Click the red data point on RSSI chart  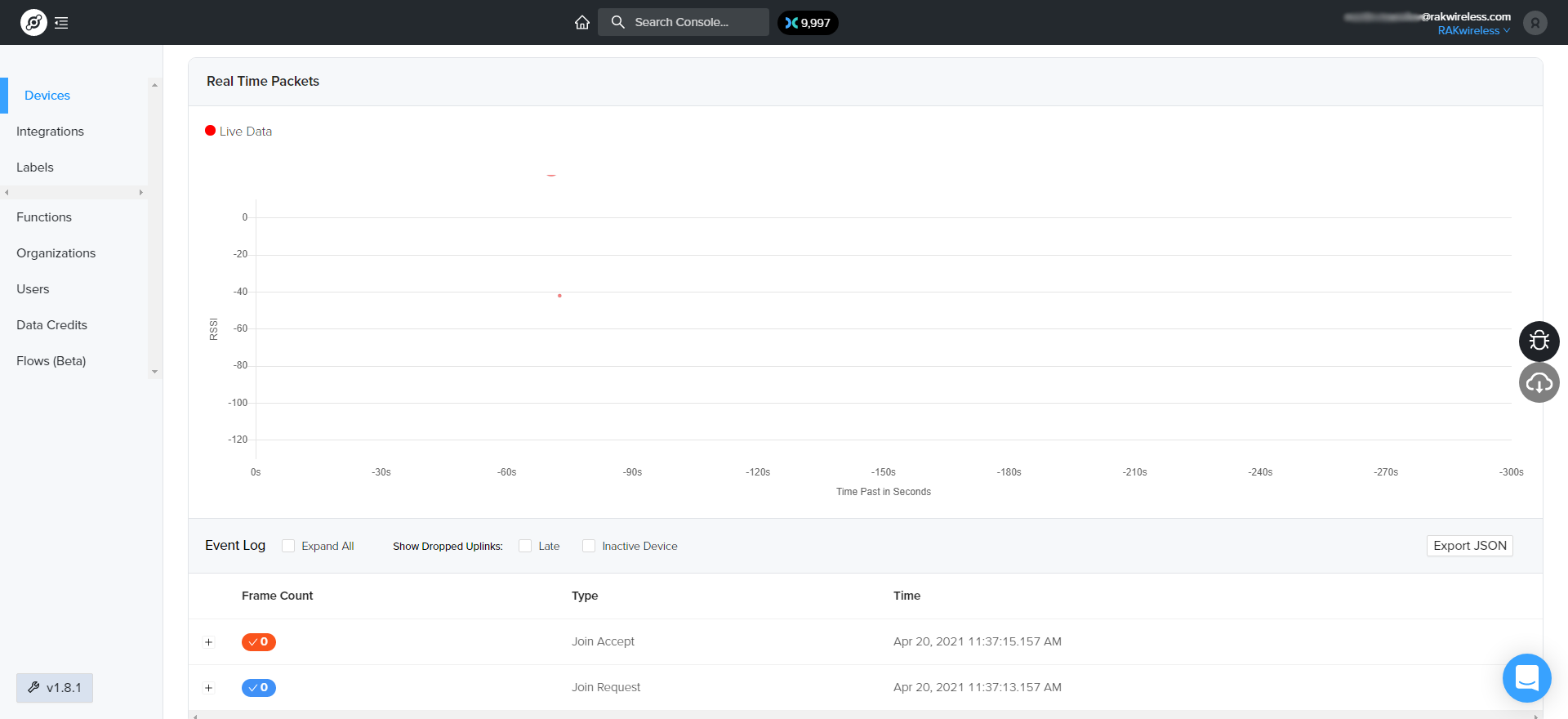[x=559, y=296]
